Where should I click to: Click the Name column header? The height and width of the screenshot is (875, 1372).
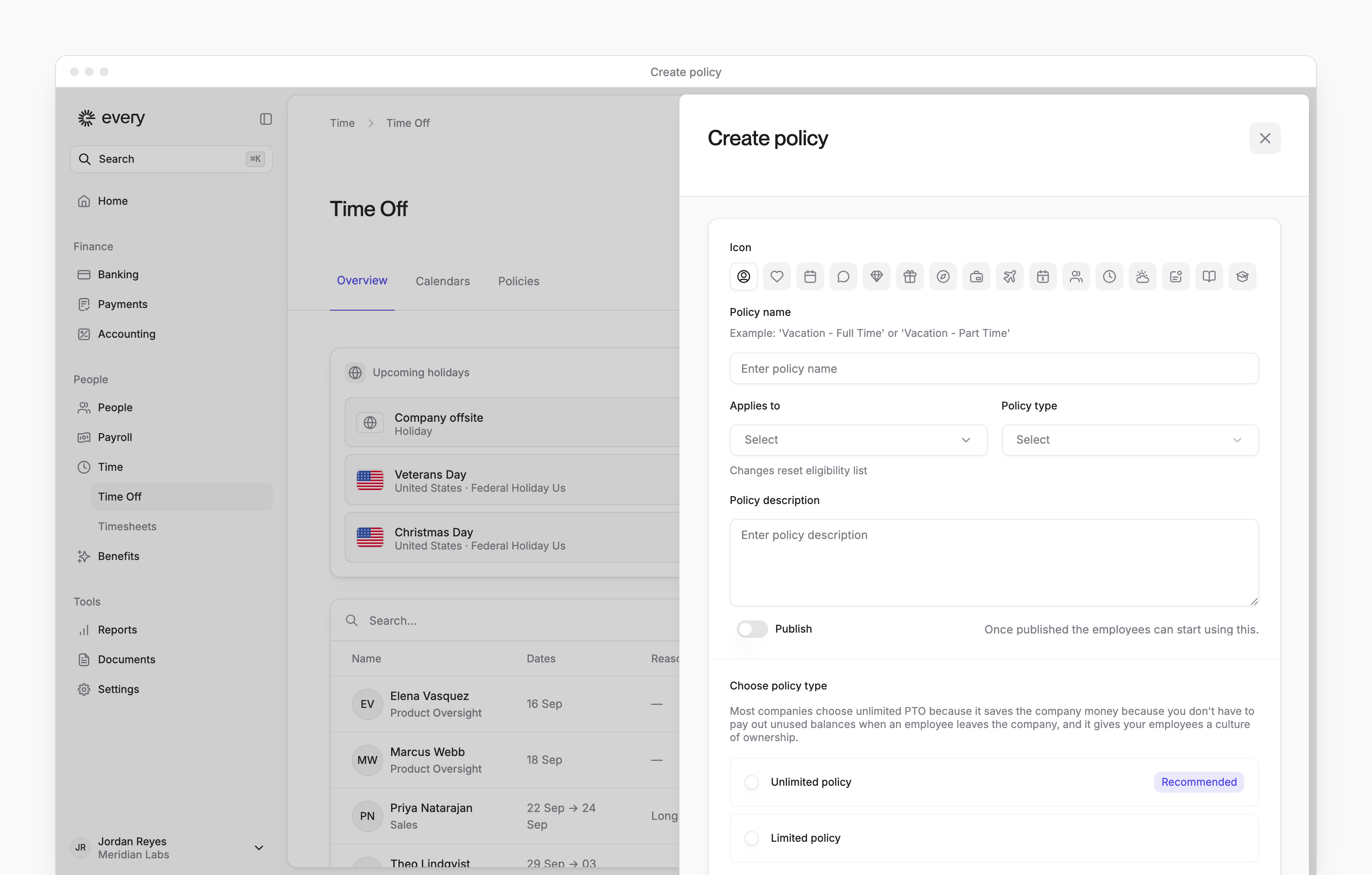(x=366, y=658)
